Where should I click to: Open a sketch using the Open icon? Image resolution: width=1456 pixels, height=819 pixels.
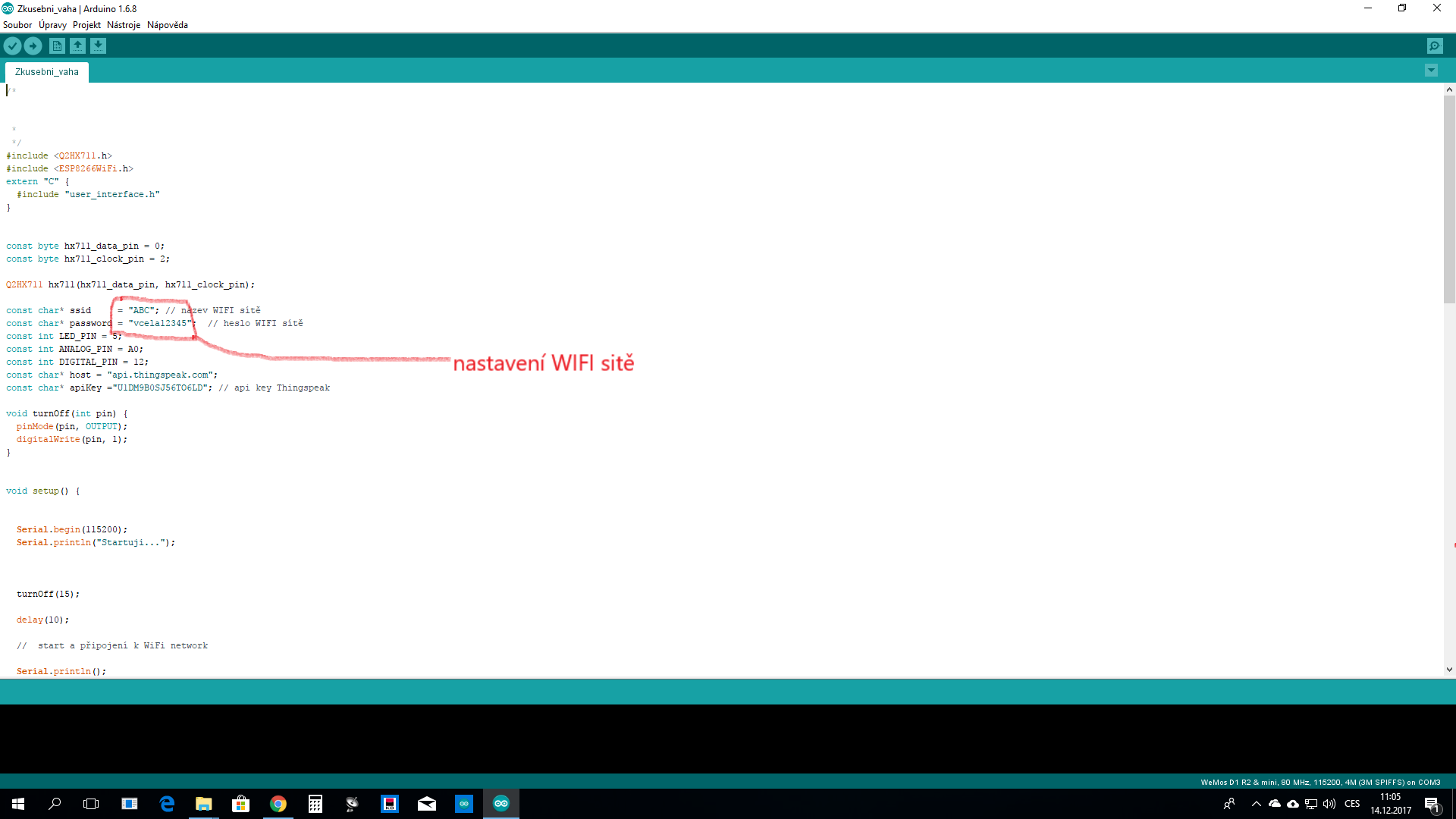(x=77, y=46)
